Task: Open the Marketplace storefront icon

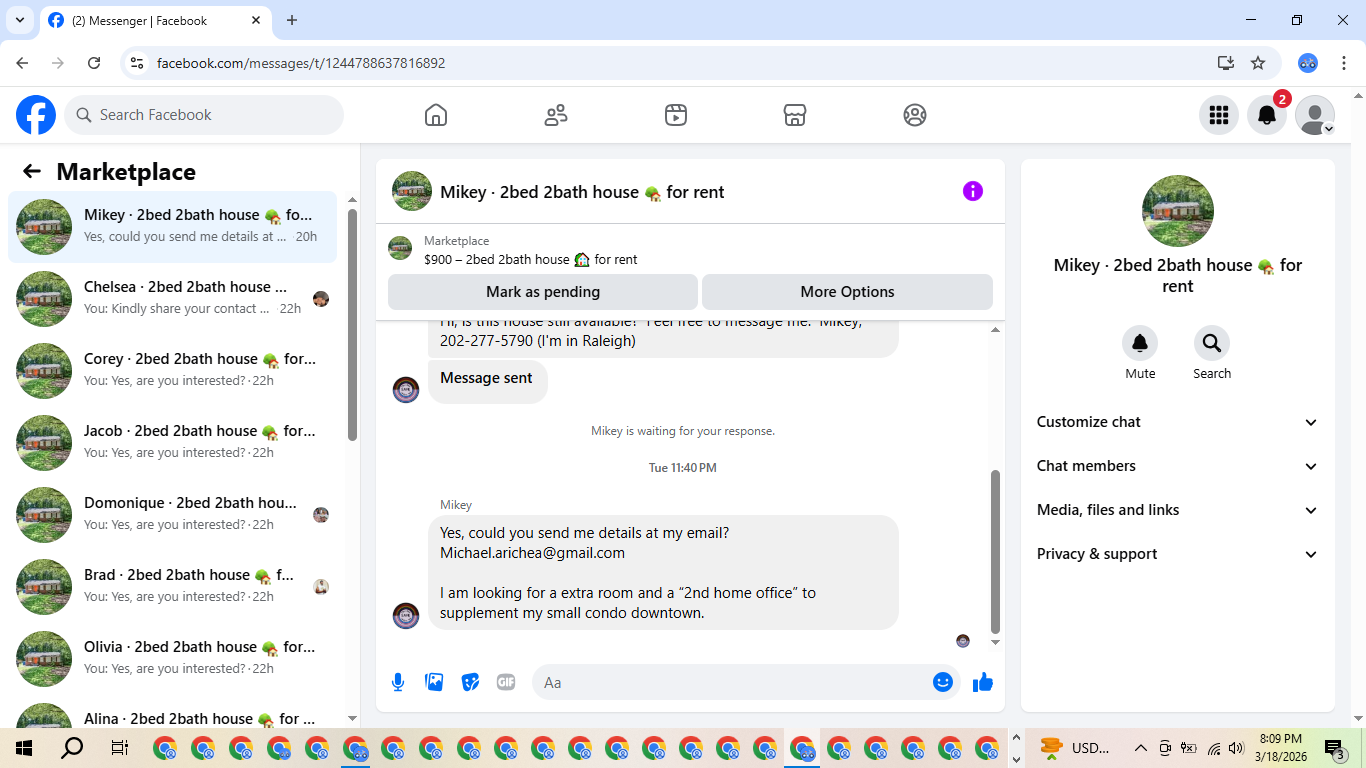Action: pyautogui.click(x=795, y=115)
